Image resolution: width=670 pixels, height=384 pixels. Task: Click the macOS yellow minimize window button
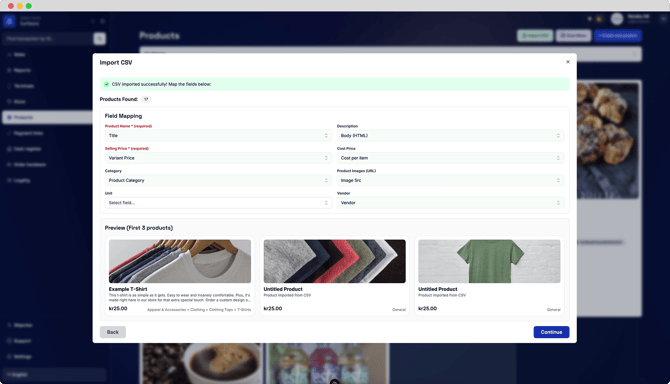[x=20, y=6]
